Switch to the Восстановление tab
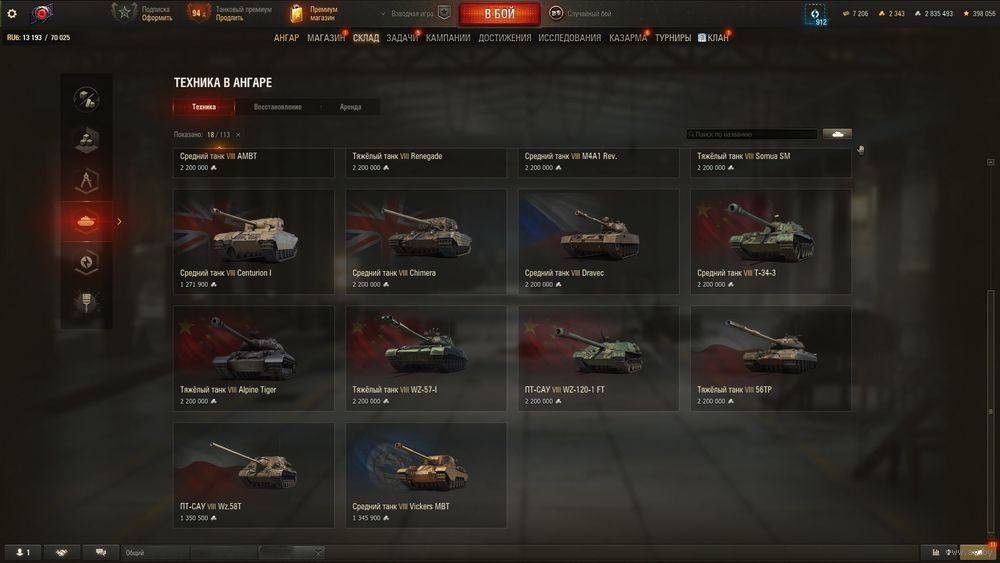 pos(277,107)
